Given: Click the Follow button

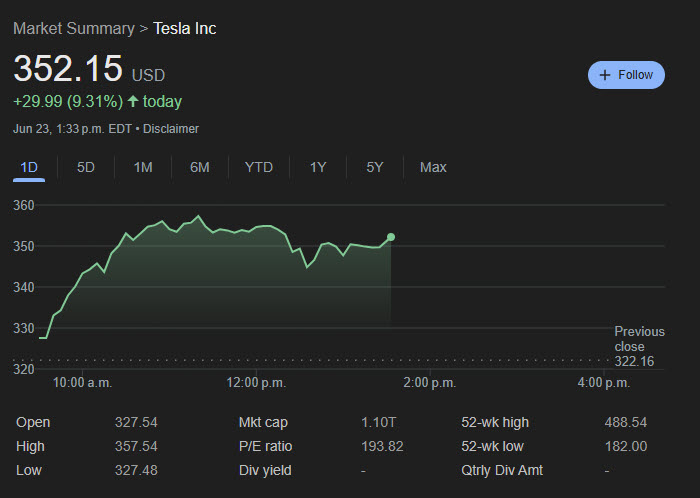Looking at the screenshot, I should pyautogui.click(x=626, y=75).
